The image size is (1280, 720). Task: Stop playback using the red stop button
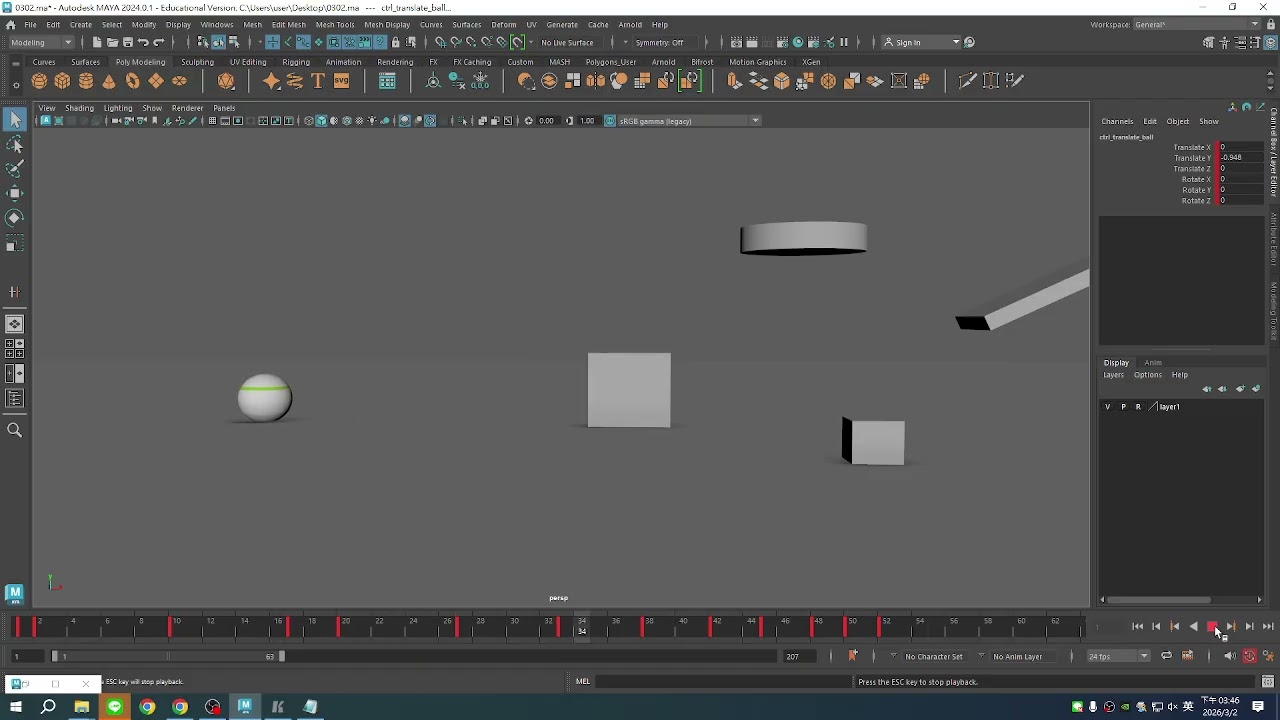[x=1212, y=627]
